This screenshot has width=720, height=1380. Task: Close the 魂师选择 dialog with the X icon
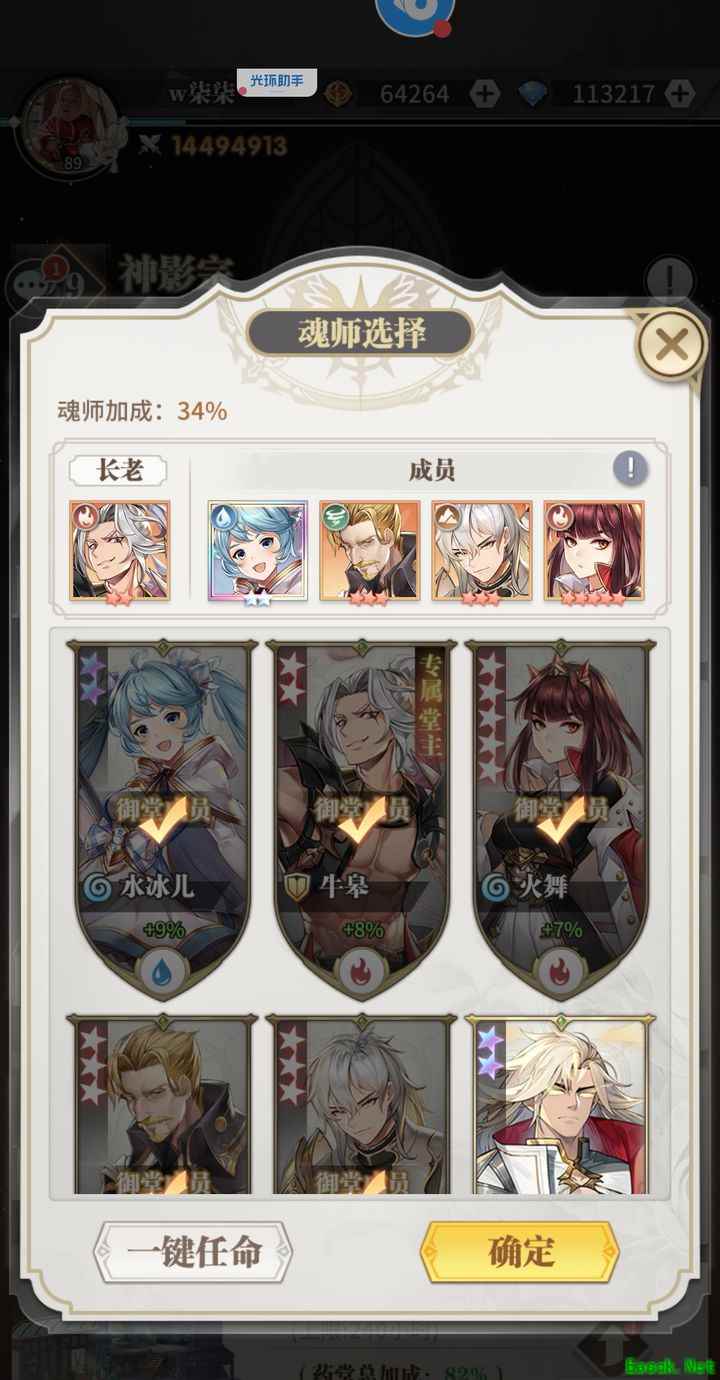coord(671,345)
